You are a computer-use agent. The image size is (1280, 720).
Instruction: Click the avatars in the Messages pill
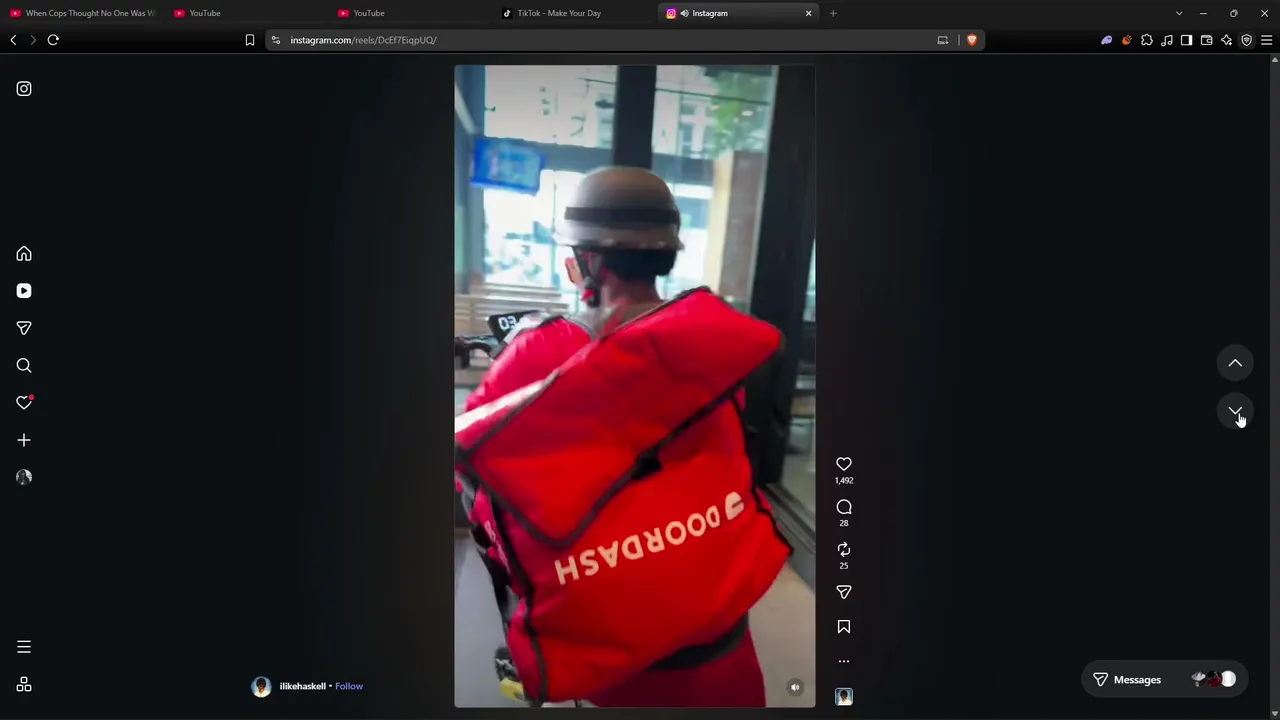1214,680
